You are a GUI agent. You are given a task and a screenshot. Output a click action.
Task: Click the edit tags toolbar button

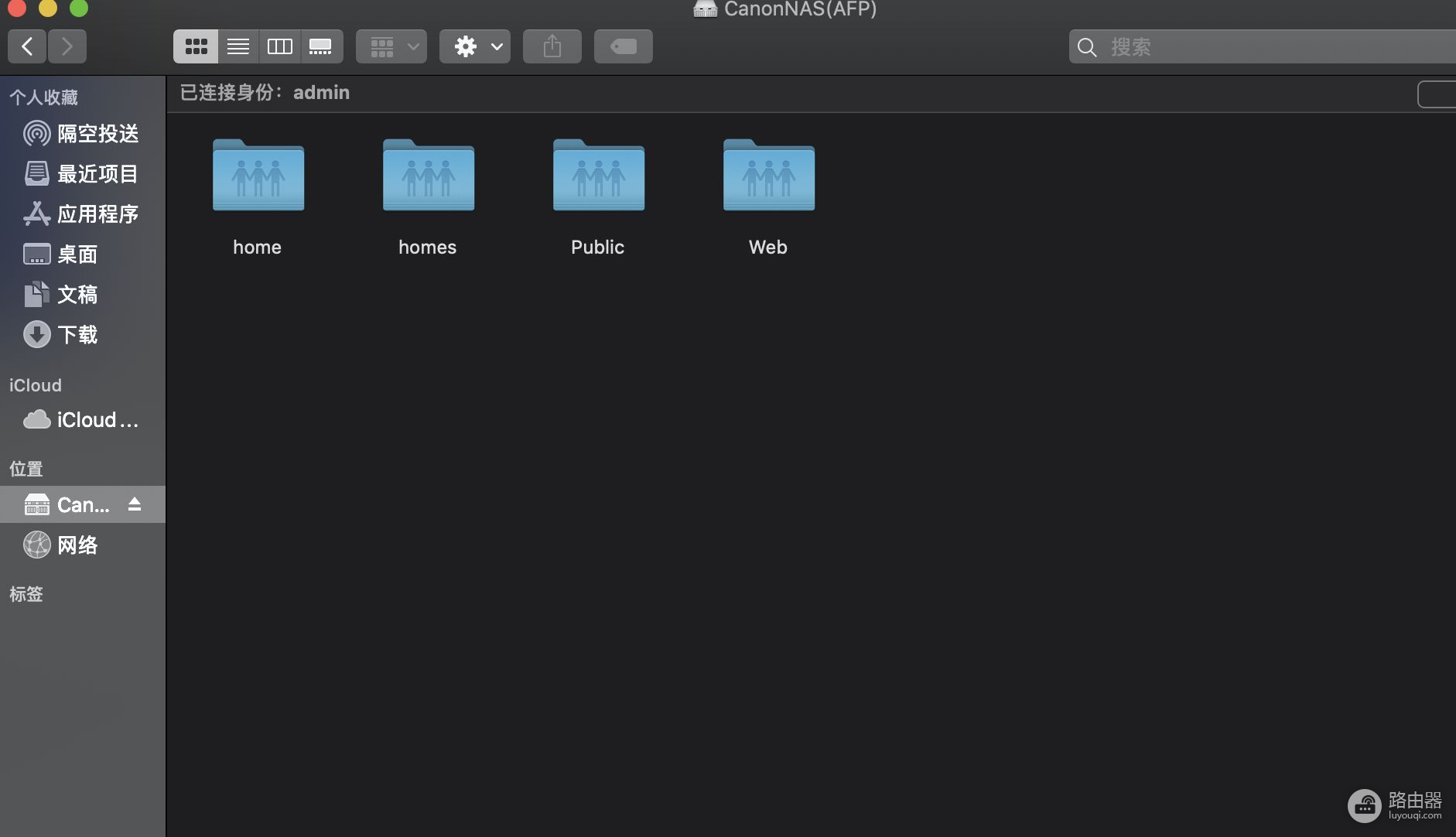pyautogui.click(x=624, y=46)
